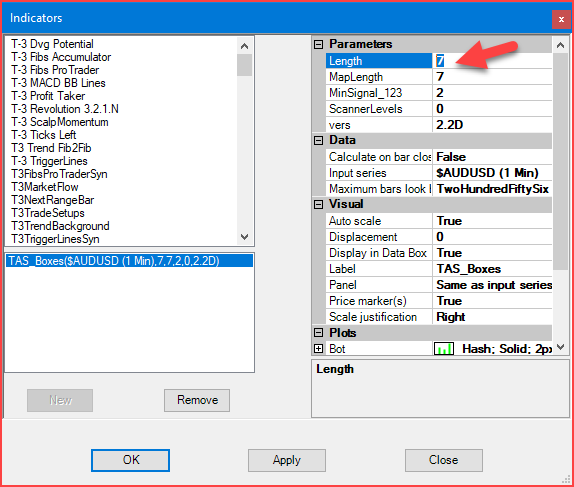Select applied TAS_Boxes($AUDUSD) entry
Viewport: 574px width, 487px height.
(x=129, y=261)
